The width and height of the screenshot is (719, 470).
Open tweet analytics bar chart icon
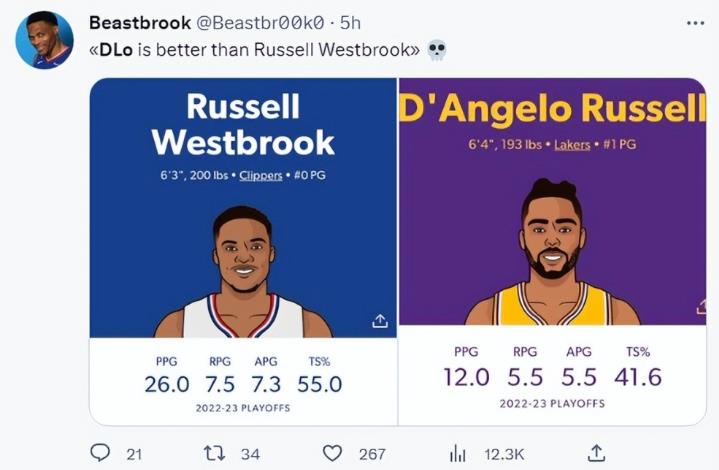(457, 454)
